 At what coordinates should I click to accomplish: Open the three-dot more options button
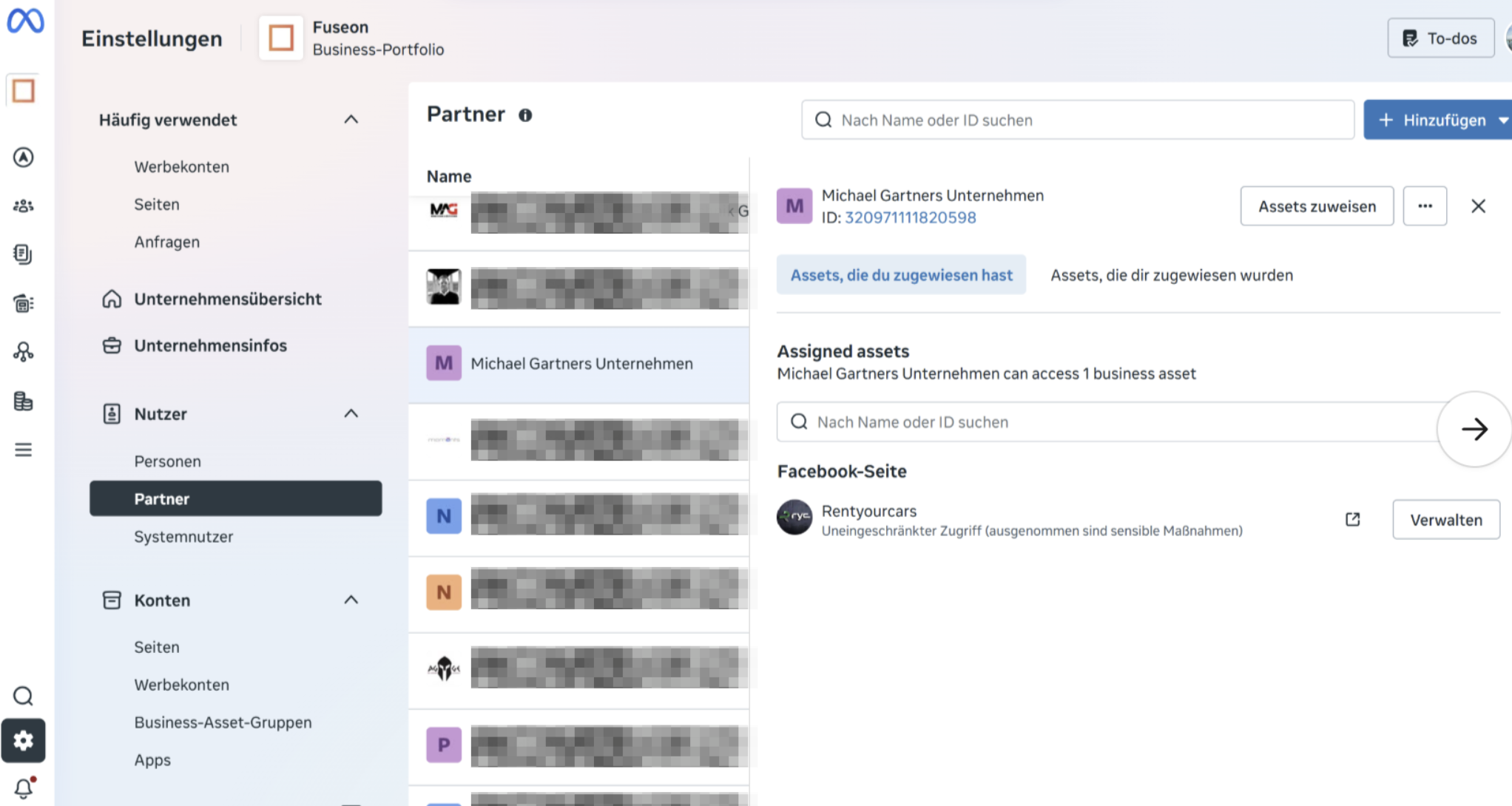click(1425, 206)
